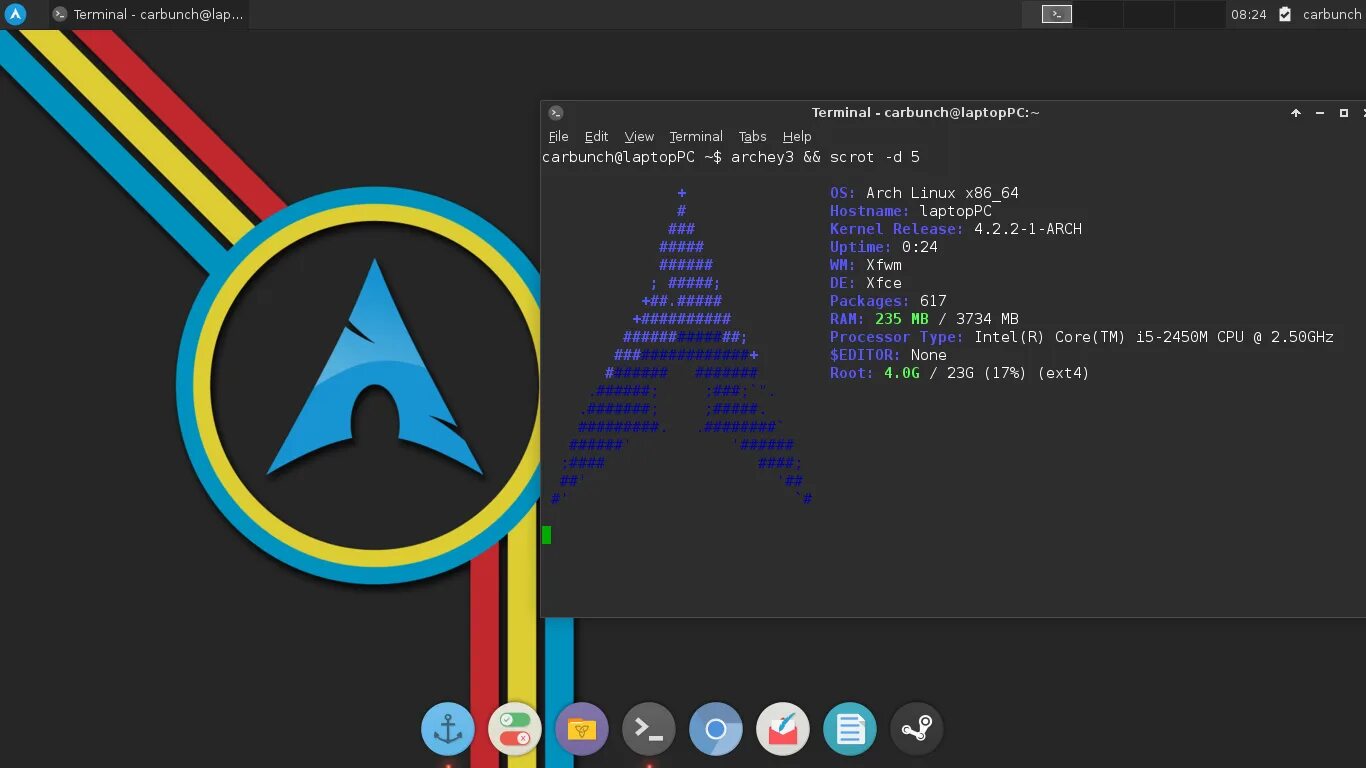1366x768 pixels.
Task: Click the RAM usage '235 MB'
Action: click(x=902, y=319)
